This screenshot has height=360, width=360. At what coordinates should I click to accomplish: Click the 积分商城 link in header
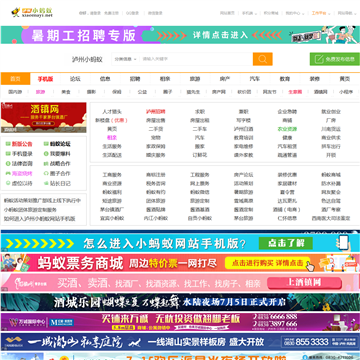pyautogui.click(x=271, y=13)
